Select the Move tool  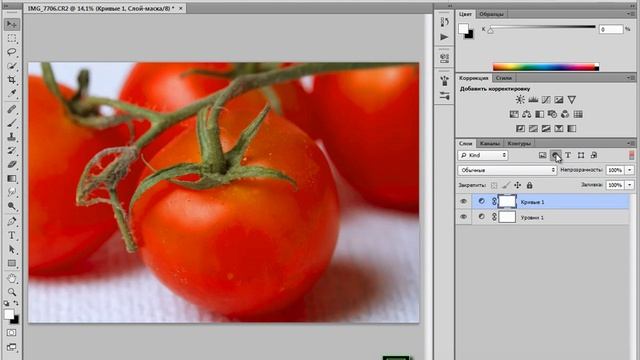pyautogui.click(x=11, y=24)
